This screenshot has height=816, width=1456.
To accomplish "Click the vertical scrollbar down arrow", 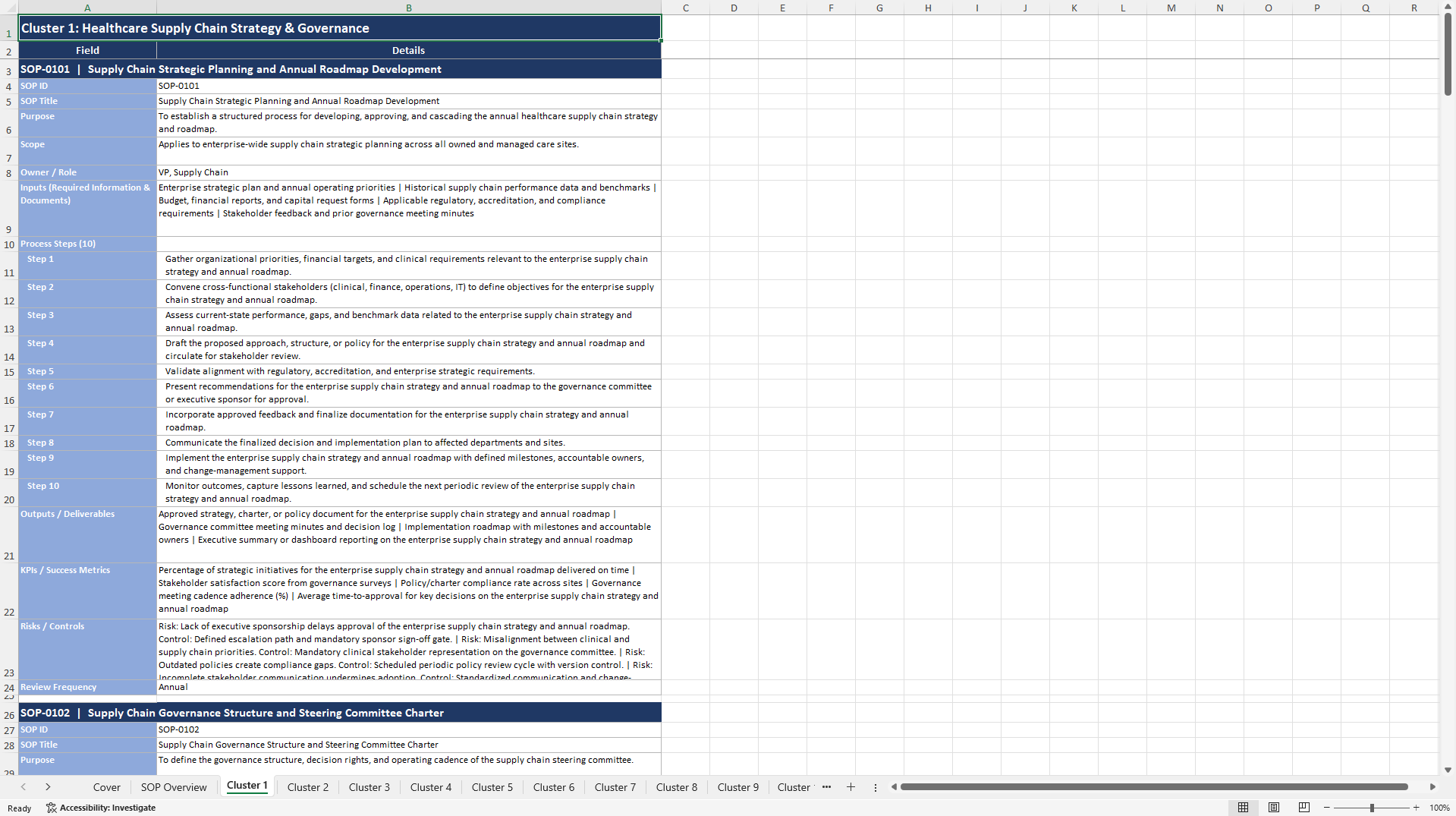I will point(1448,770).
